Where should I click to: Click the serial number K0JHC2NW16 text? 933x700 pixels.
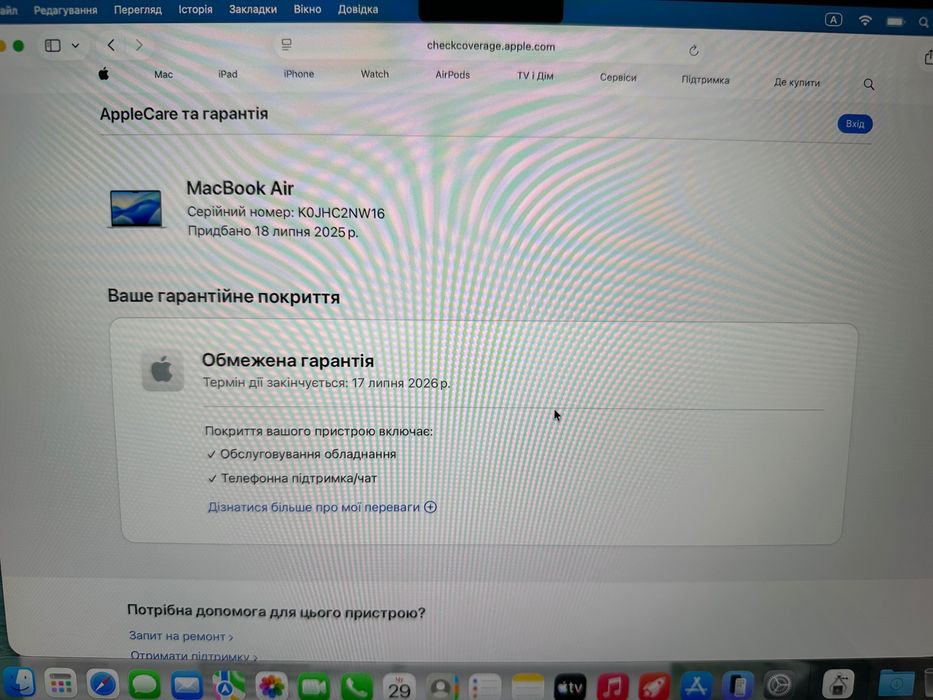341,213
